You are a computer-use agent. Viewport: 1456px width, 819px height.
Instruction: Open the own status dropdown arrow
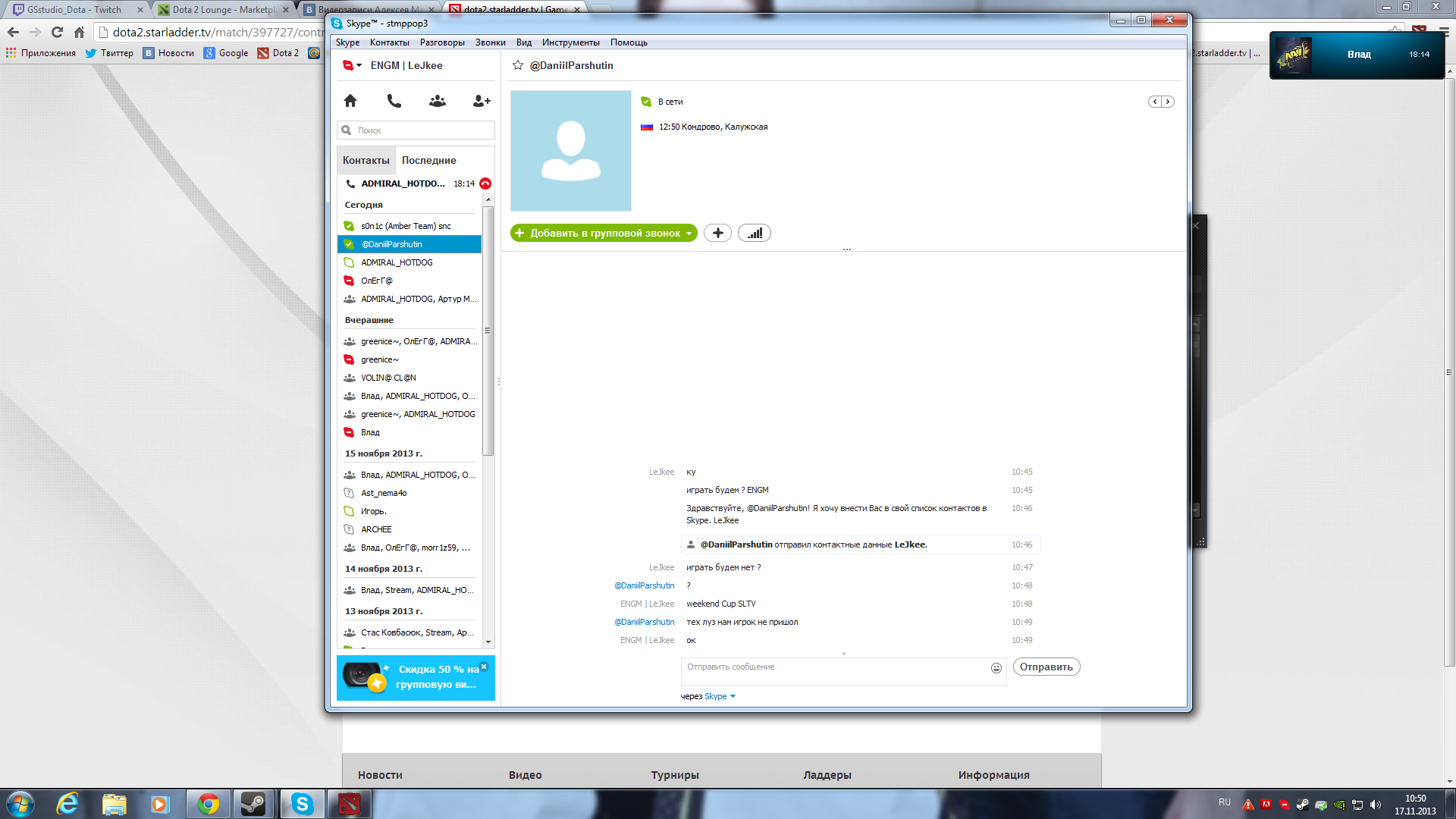tap(359, 66)
